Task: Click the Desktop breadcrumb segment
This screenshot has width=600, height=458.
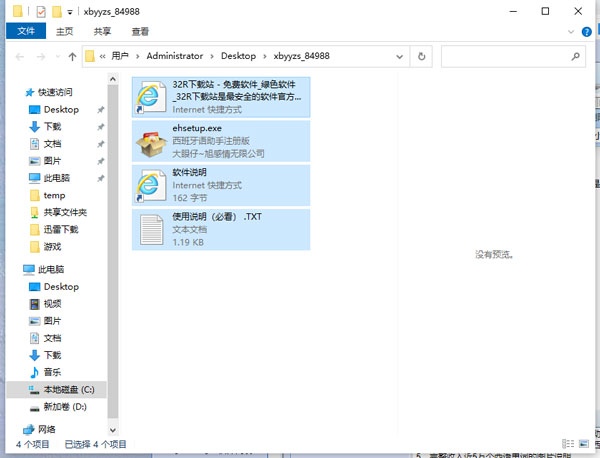Action: 238,56
